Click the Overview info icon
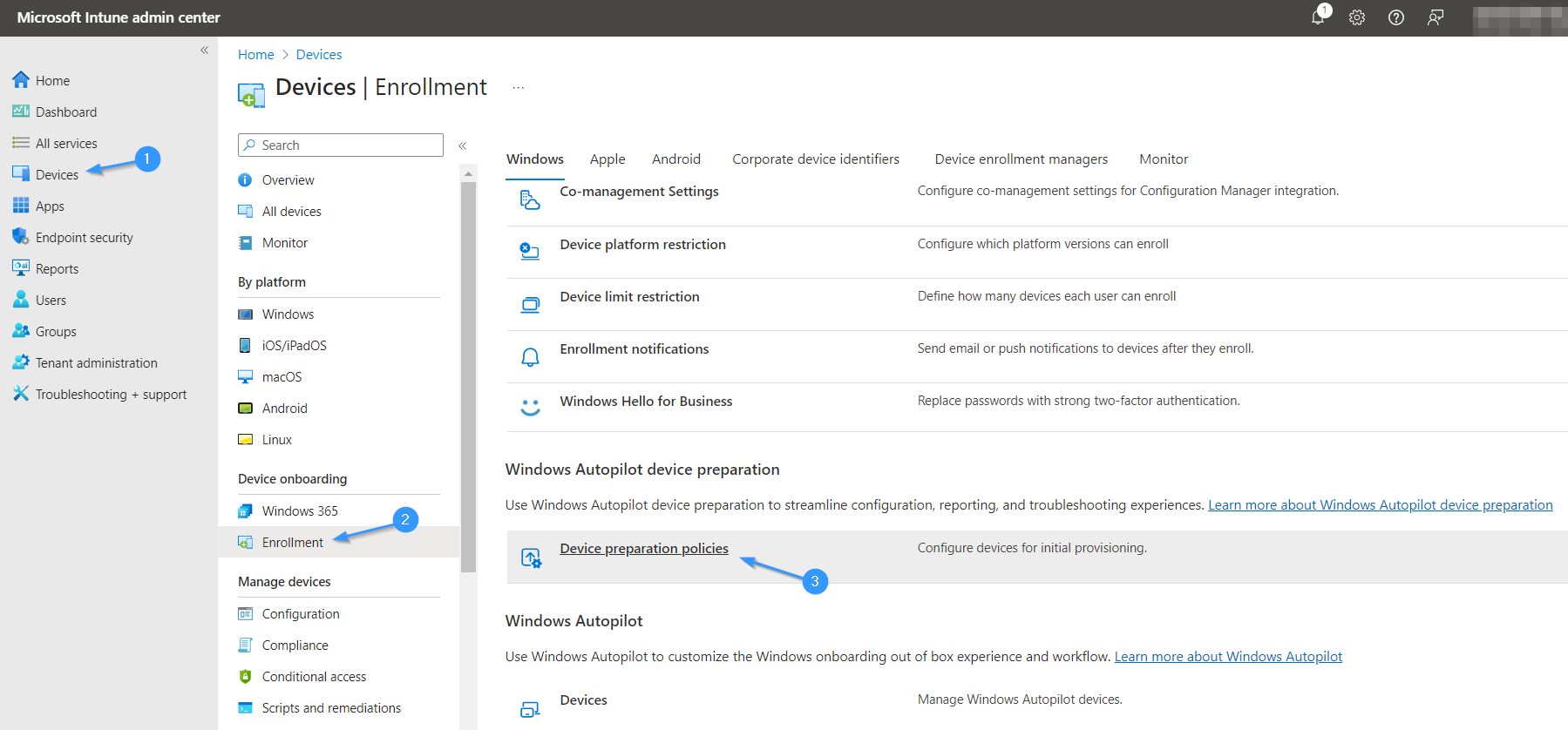 point(245,179)
